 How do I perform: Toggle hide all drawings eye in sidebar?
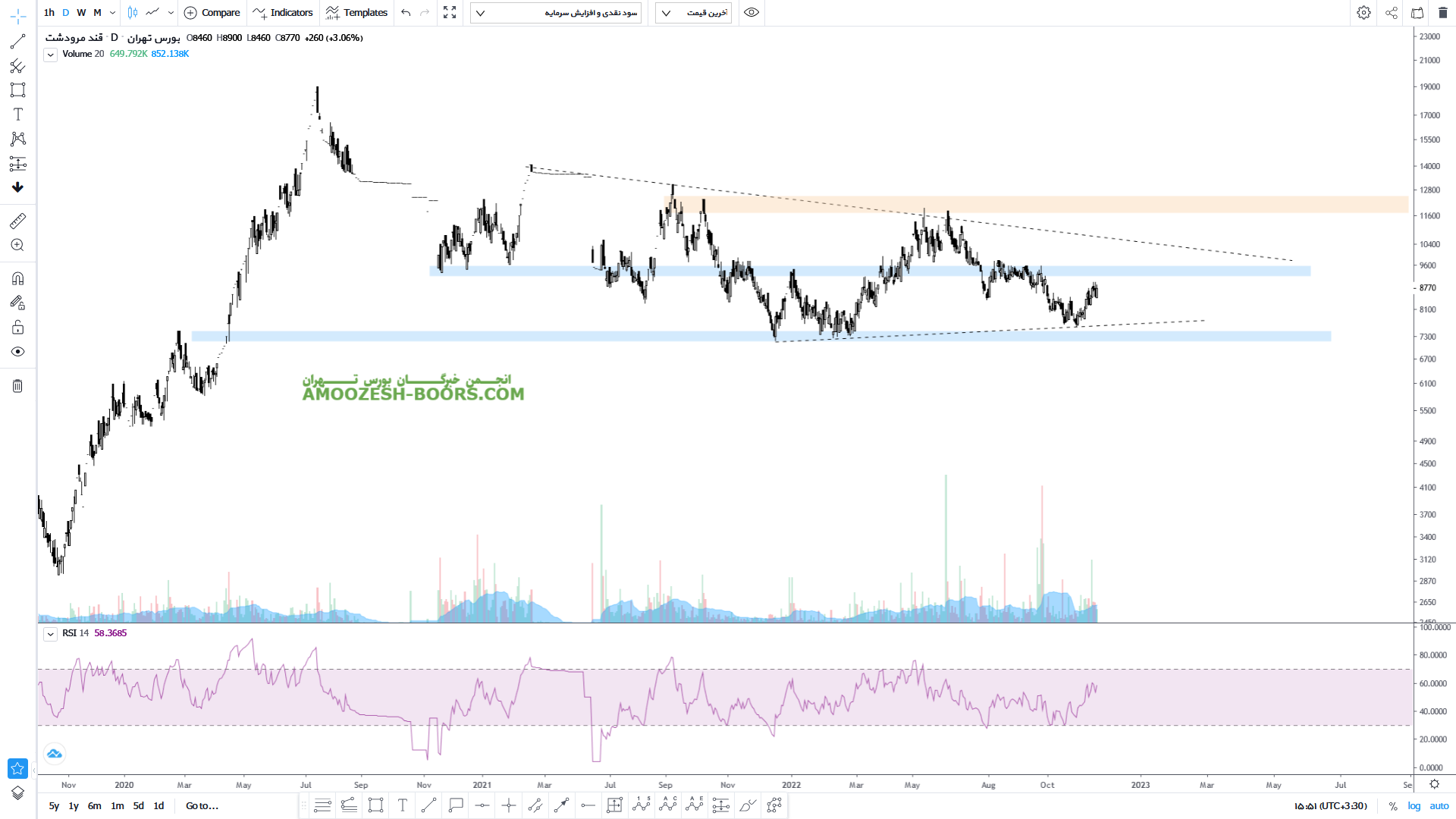[x=17, y=352]
